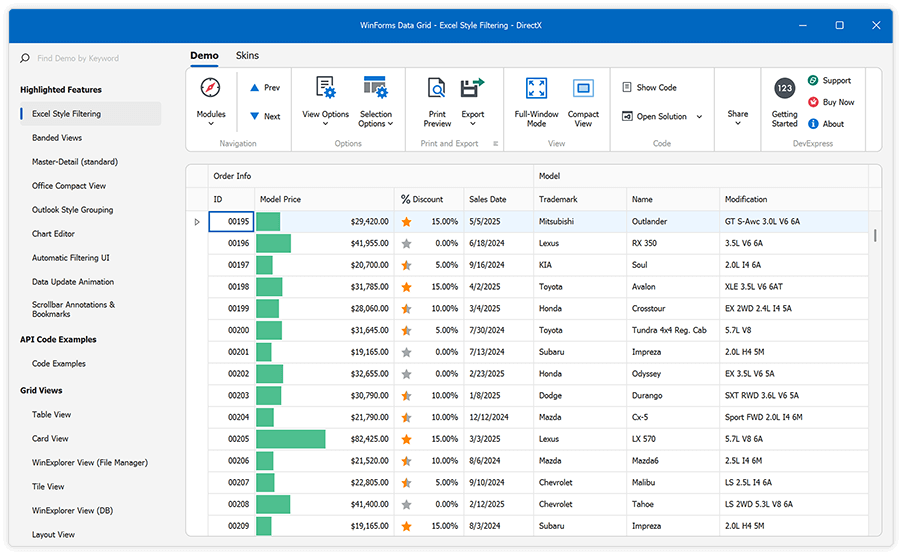Toggle the star in row 00201

(x=406, y=352)
